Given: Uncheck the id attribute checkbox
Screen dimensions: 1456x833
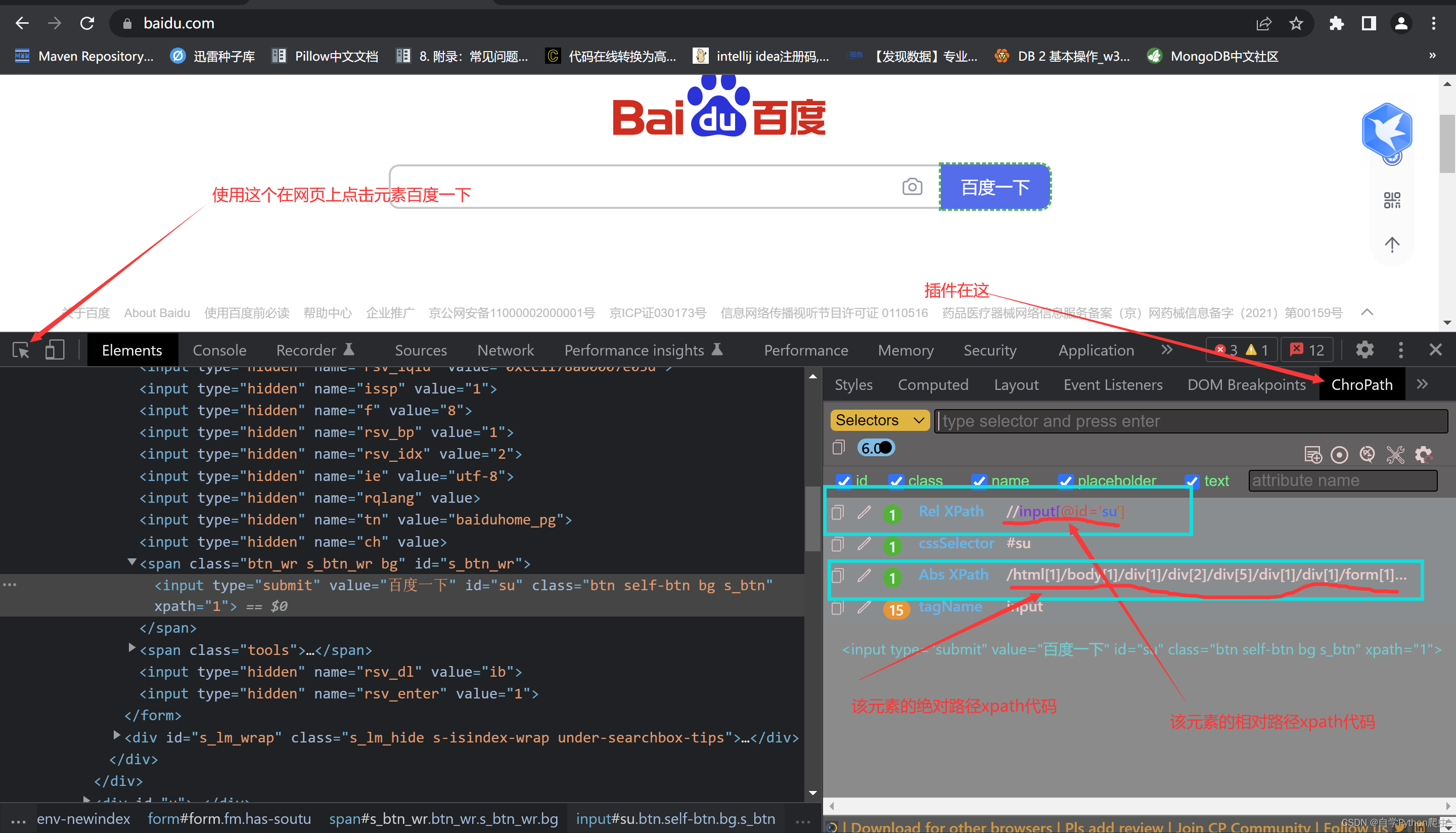Looking at the screenshot, I should (843, 481).
